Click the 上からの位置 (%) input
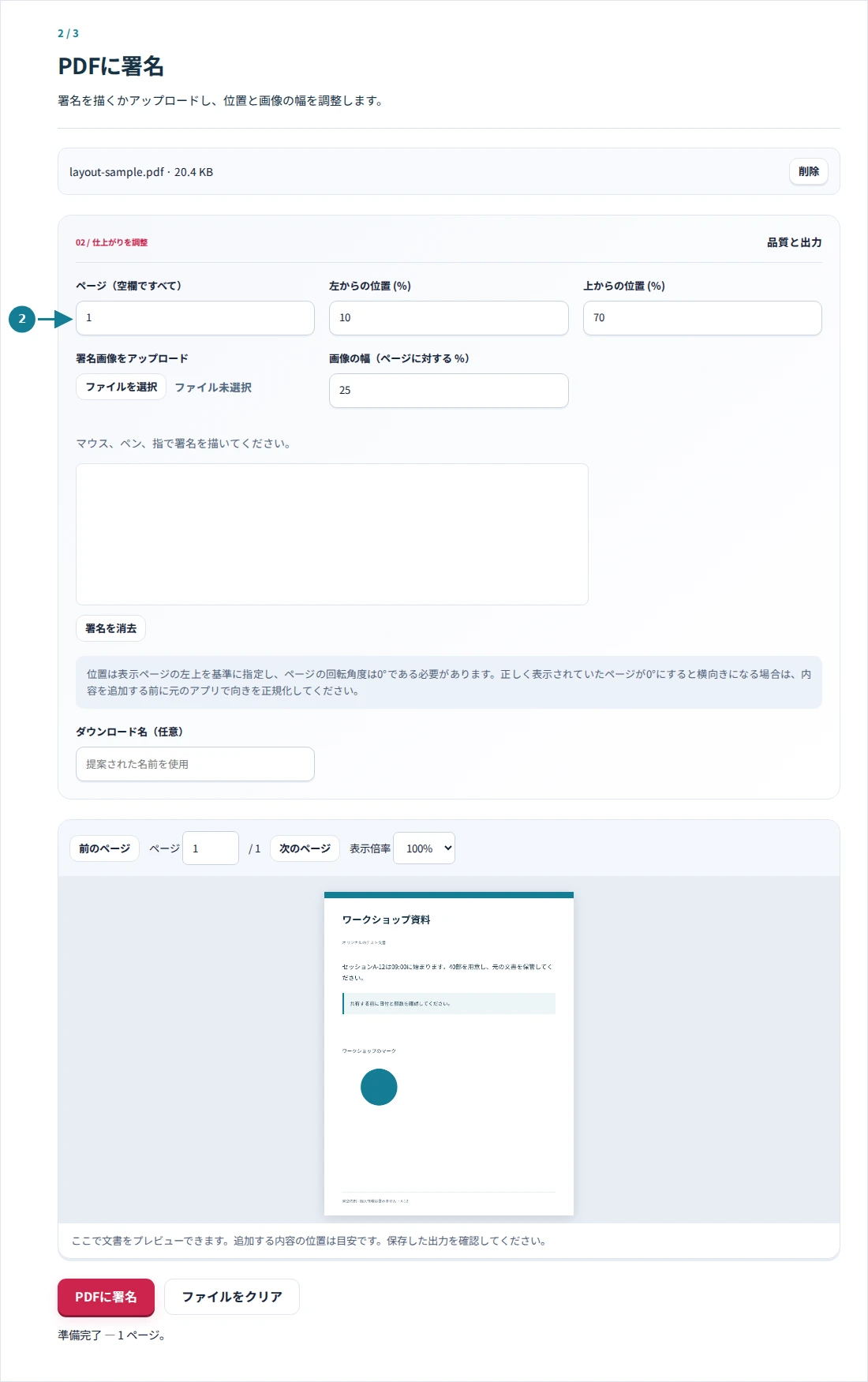Screen dimensions: 868x1382 click(x=702, y=318)
